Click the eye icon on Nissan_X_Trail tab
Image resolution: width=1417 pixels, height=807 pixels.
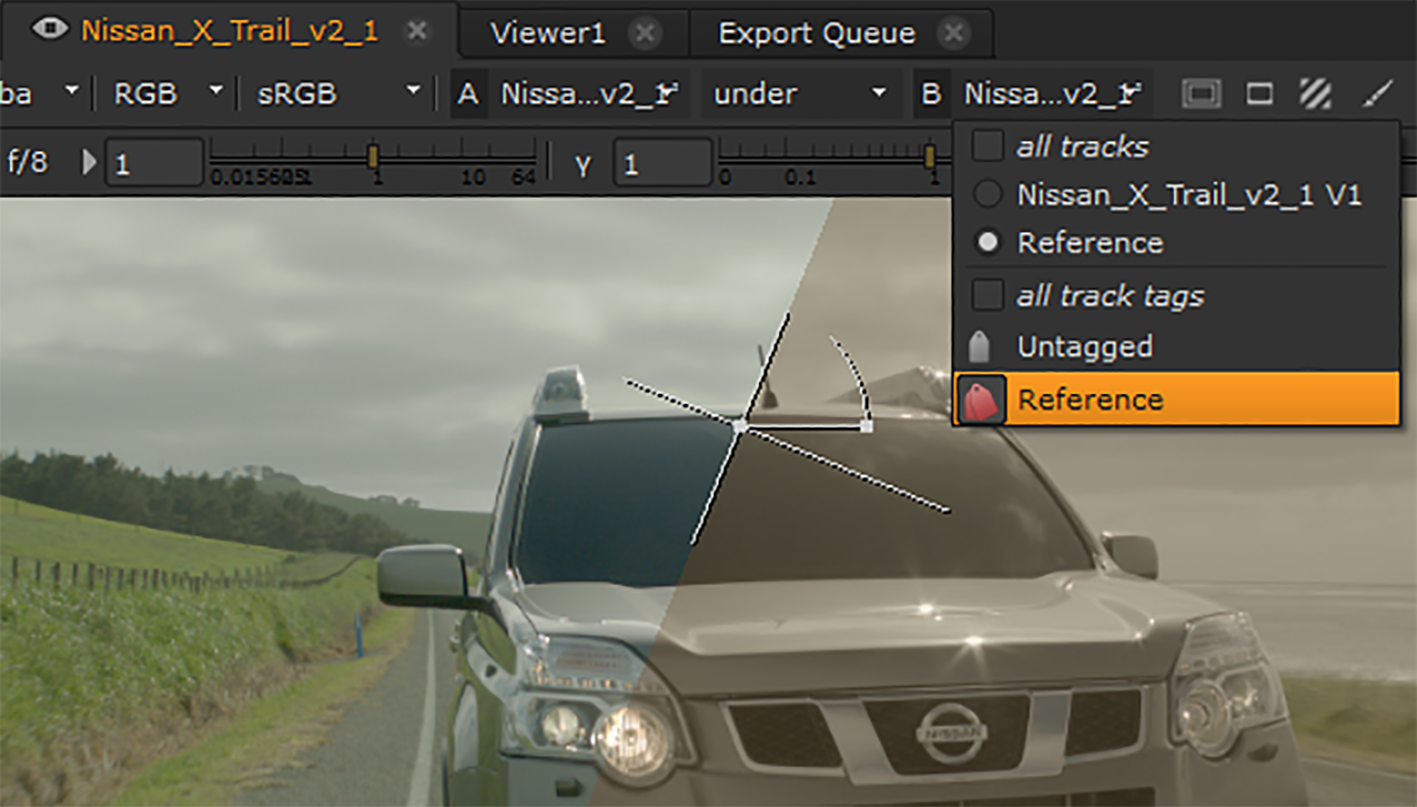[x=49, y=30]
